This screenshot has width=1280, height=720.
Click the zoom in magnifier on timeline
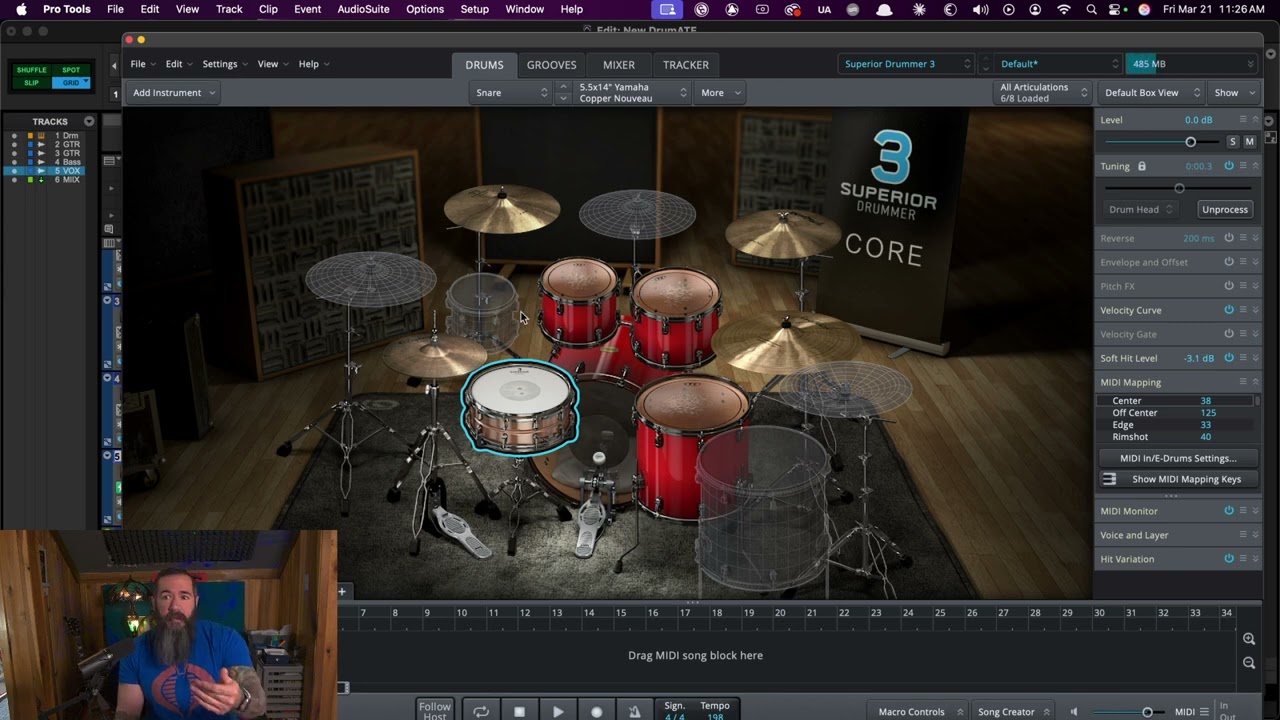[x=1249, y=639]
